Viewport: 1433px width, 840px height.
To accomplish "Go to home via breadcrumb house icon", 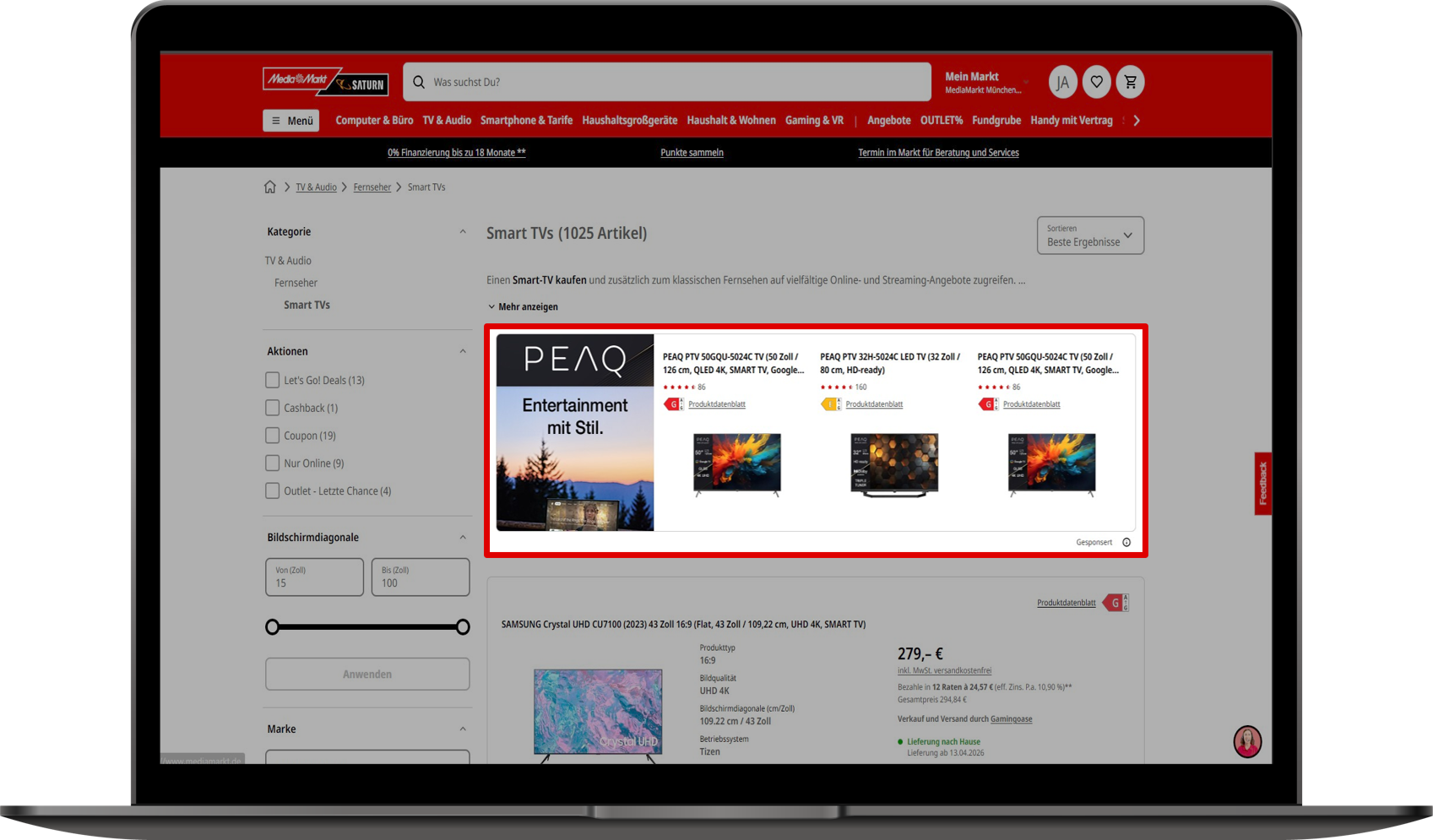I will tap(269, 187).
